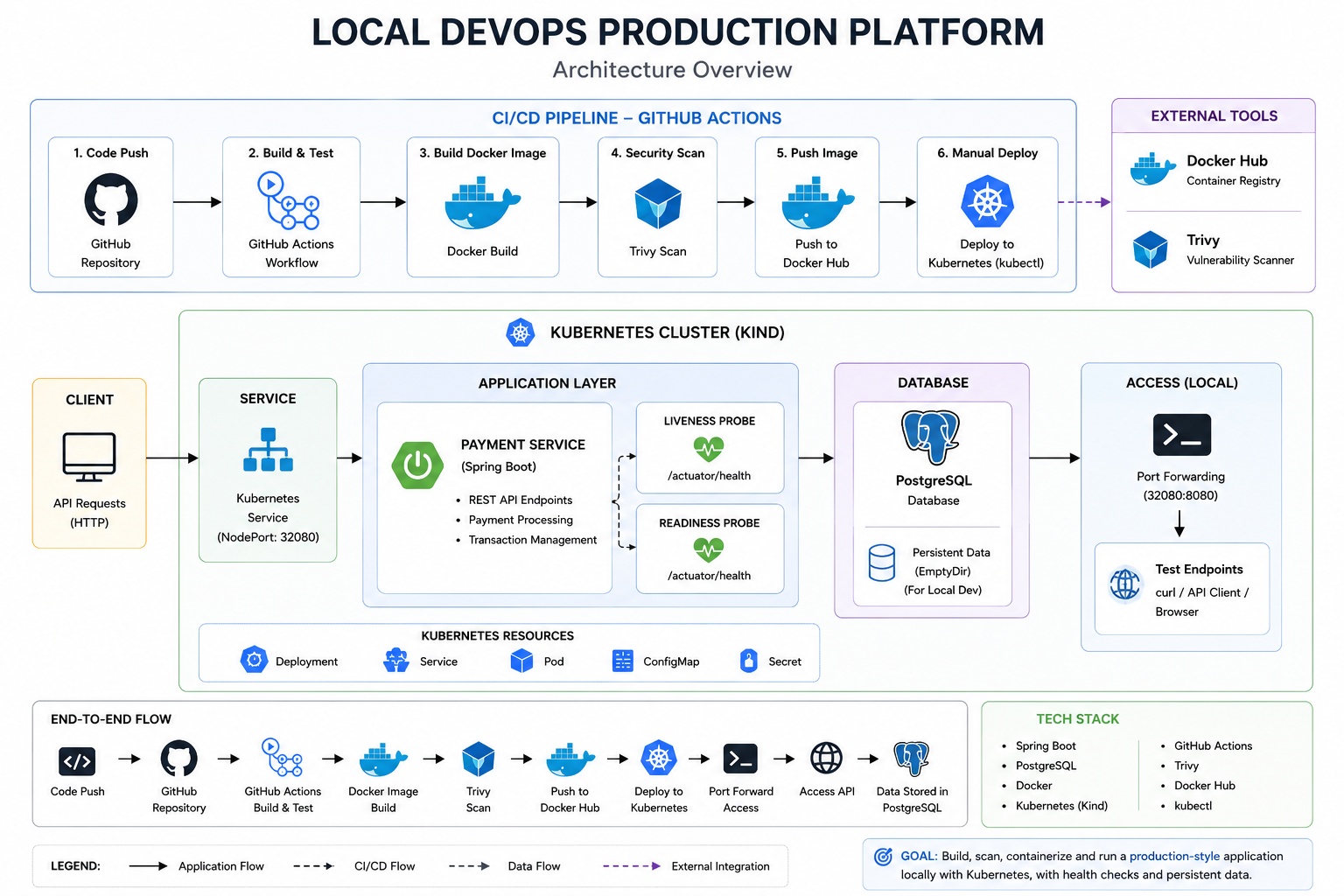1344x896 pixels.
Task: Click the "3. Build Docker Image" step title
Action: [x=483, y=153]
